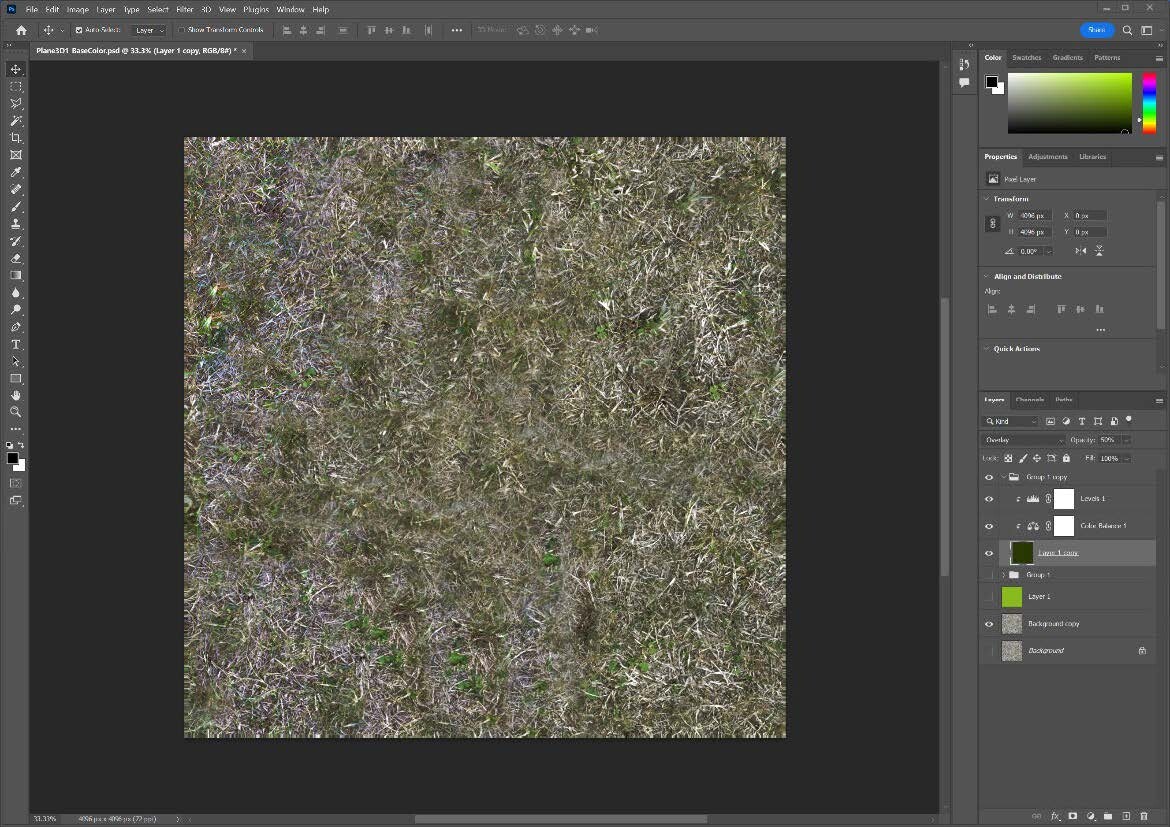Open the Filter menu
The image size is (1170, 827).
tap(184, 9)
